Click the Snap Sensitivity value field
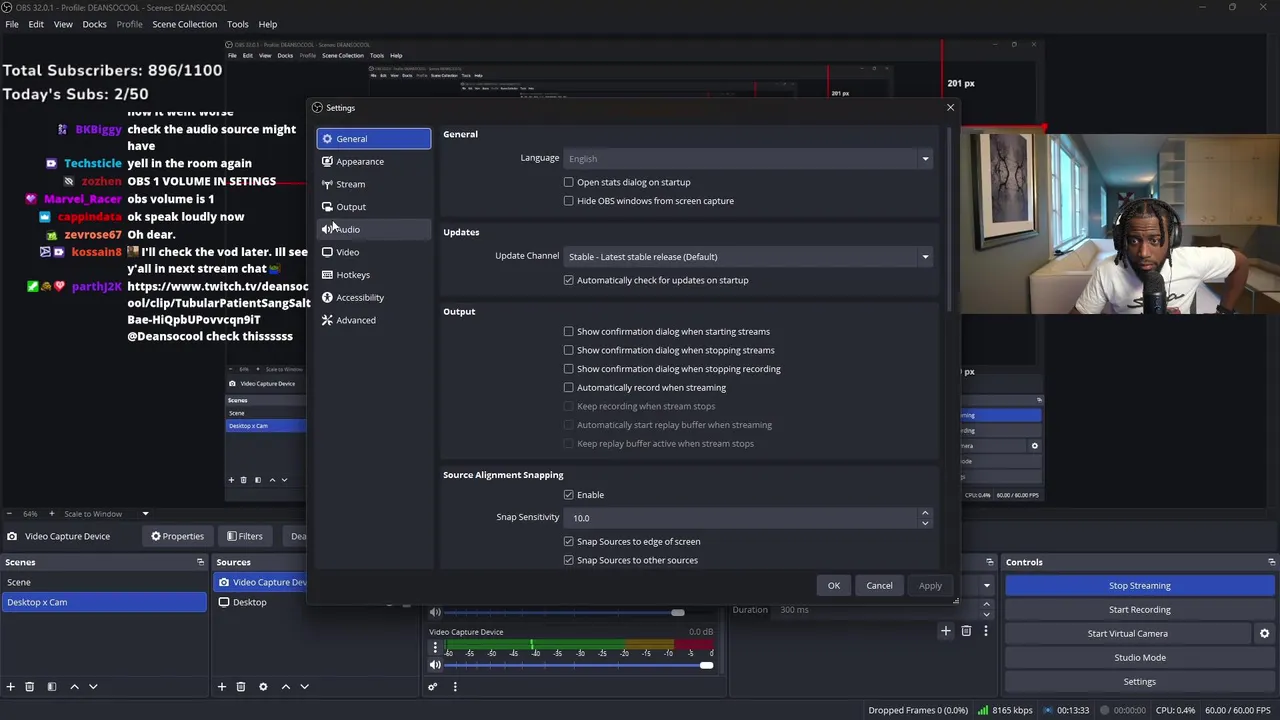This screenshot has width=1280, height=720. tap(741, 518)
